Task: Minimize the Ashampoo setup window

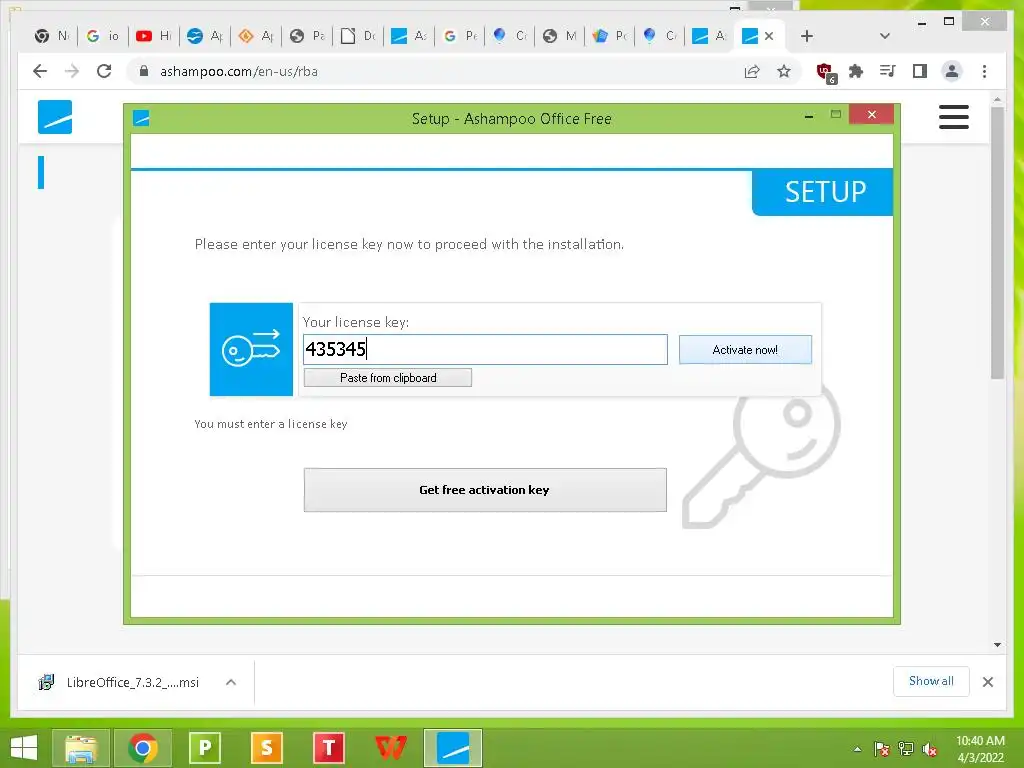Action: [809, 116]
